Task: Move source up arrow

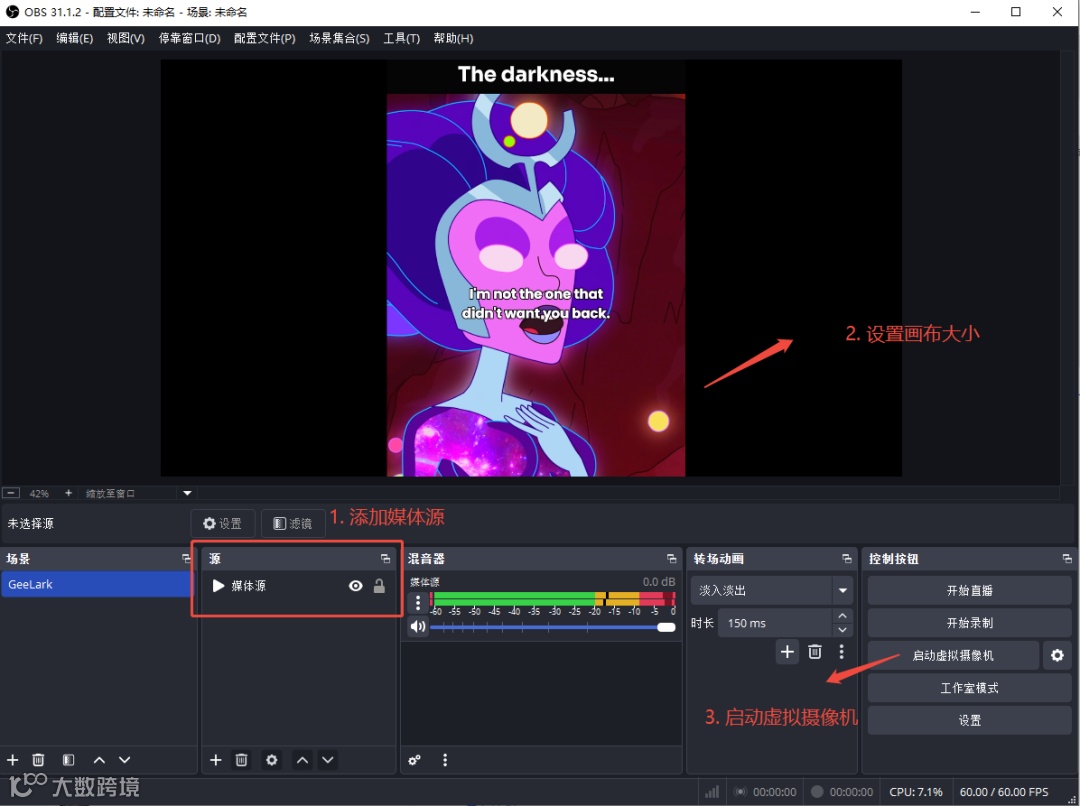Action: pos(302,760)
